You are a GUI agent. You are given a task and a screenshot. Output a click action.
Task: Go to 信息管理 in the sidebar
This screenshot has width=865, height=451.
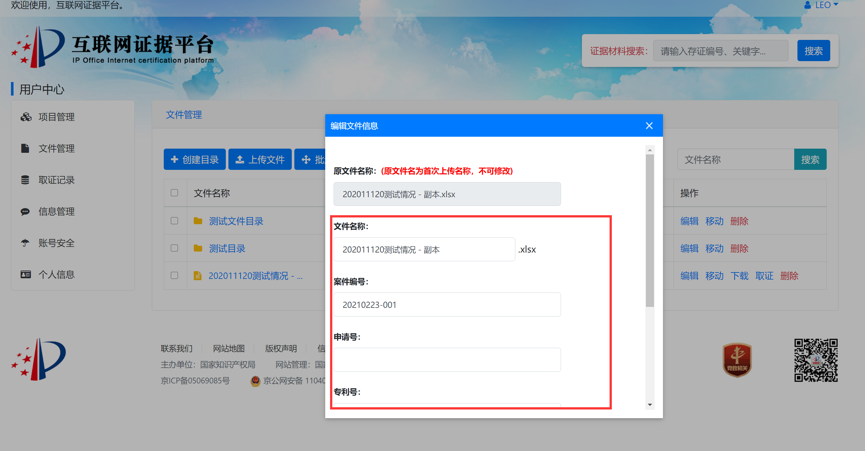click(x=56, y=211)
